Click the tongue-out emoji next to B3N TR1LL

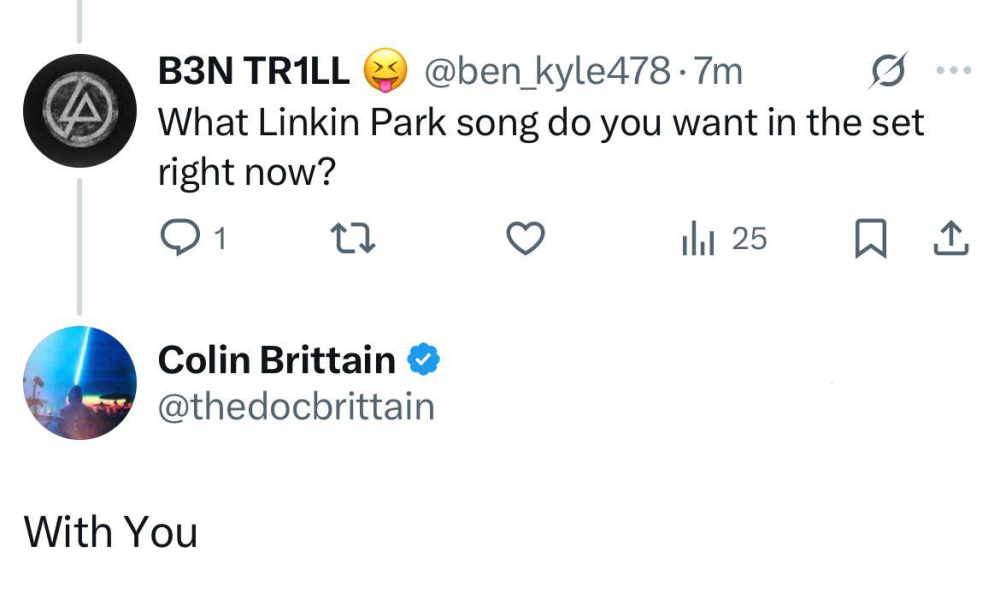(x=385, y=71)
